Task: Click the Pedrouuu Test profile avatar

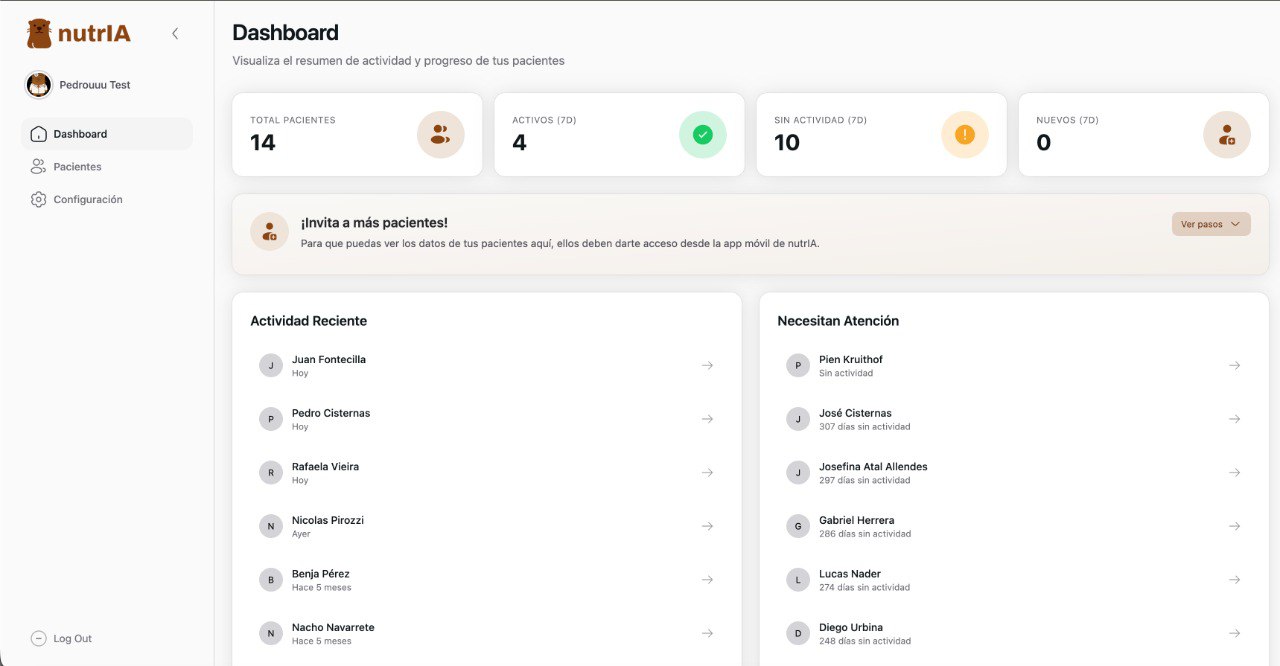Action: coord(38,85)
